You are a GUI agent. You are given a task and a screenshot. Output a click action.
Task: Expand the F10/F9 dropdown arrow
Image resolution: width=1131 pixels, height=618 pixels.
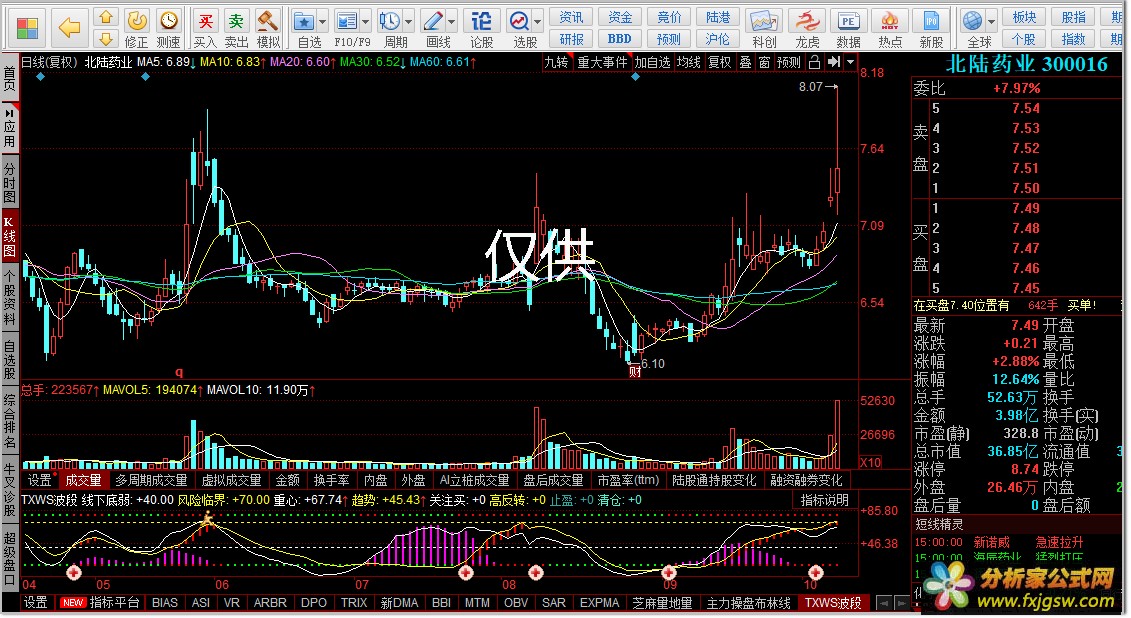366,22
